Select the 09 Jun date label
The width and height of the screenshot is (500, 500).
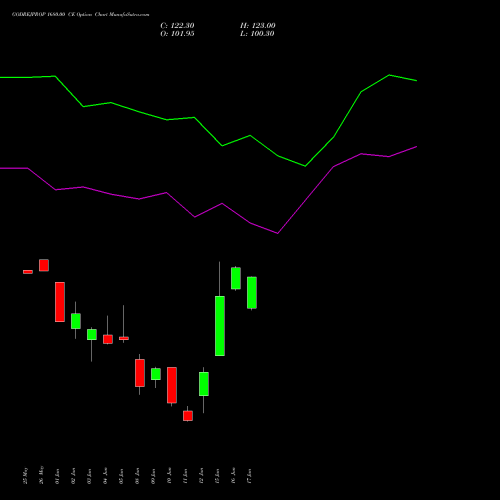tap(154, 476)
